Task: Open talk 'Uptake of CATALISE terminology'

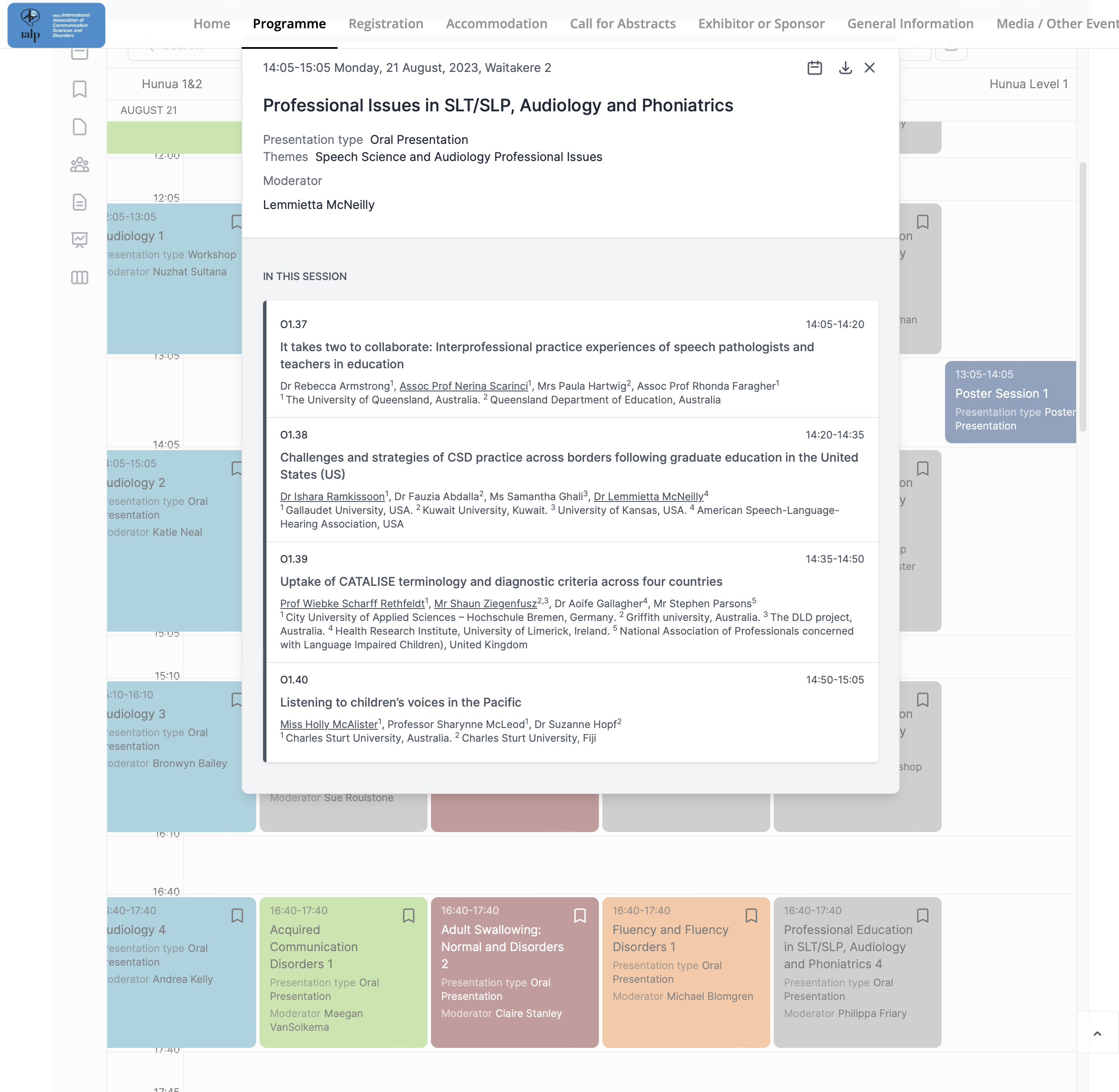Action: pyautogui.click(x=501, y=582)
